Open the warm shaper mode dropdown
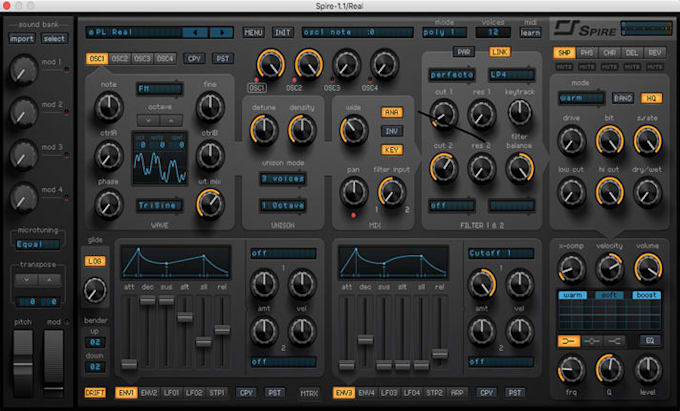 pyautogui.click(x=581, y=98)
